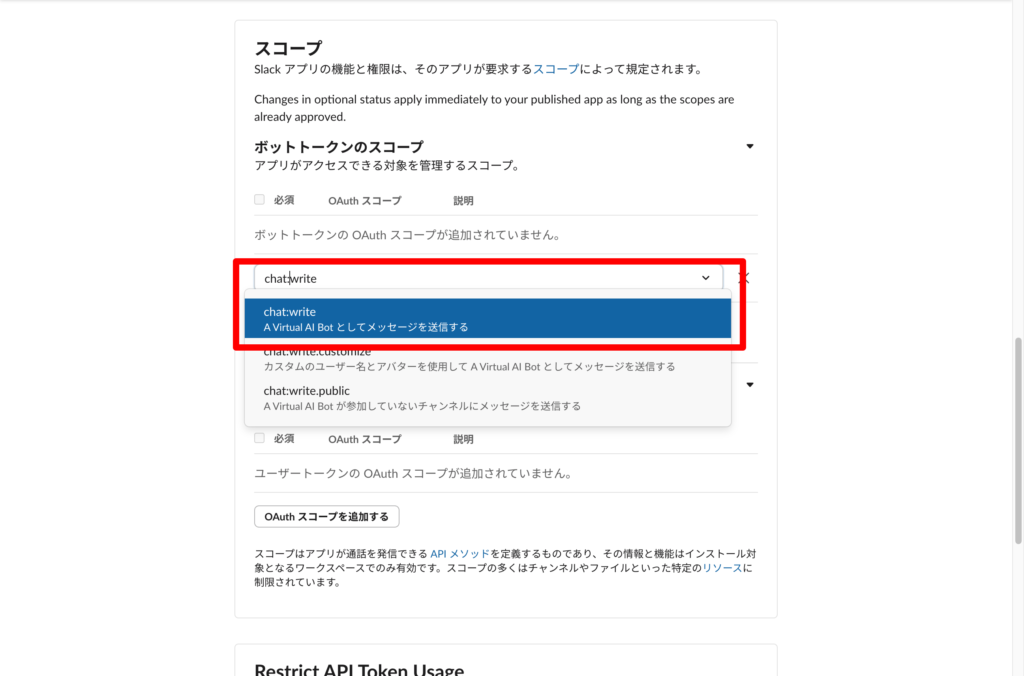Toggle 必須 checkbox in user token scopes table
Viewport: 1024px width, 676px height.
(260, 438)
